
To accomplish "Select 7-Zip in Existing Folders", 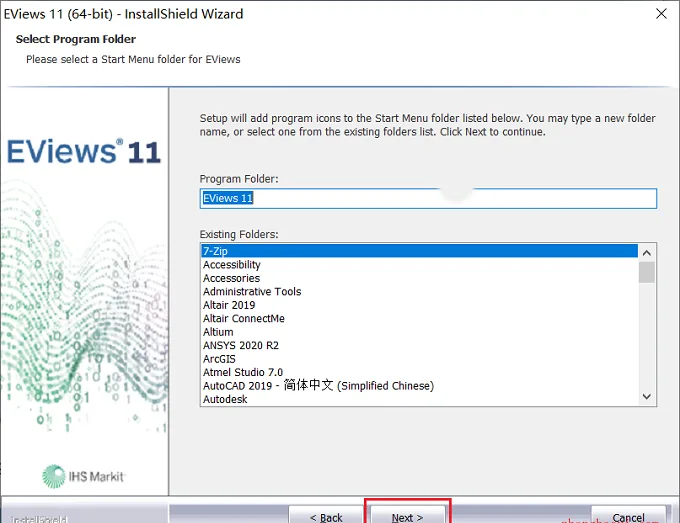I will (419, 251).
